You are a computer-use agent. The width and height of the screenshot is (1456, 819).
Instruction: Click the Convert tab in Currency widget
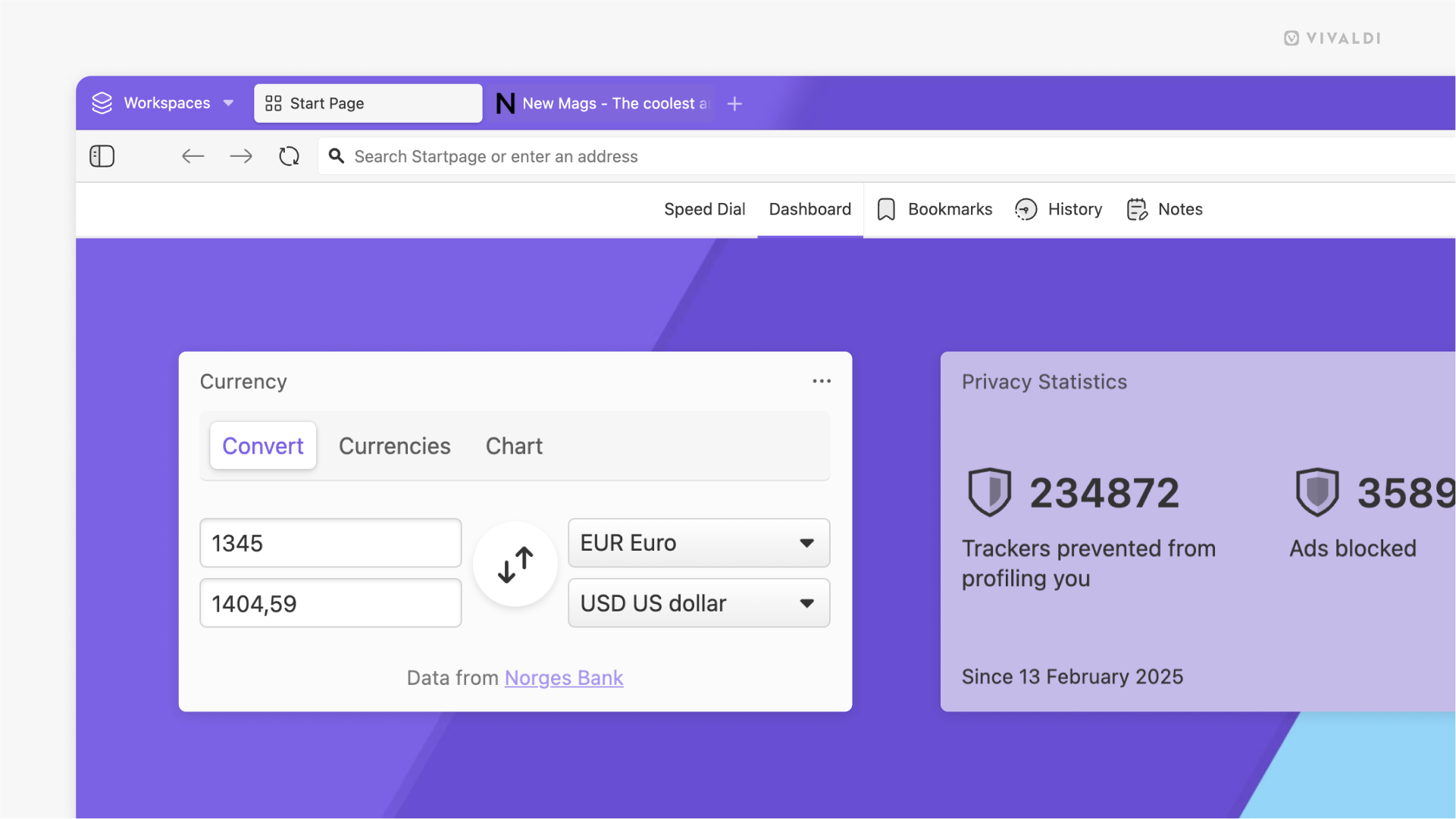pyautogui.click(x=262, y=445)
